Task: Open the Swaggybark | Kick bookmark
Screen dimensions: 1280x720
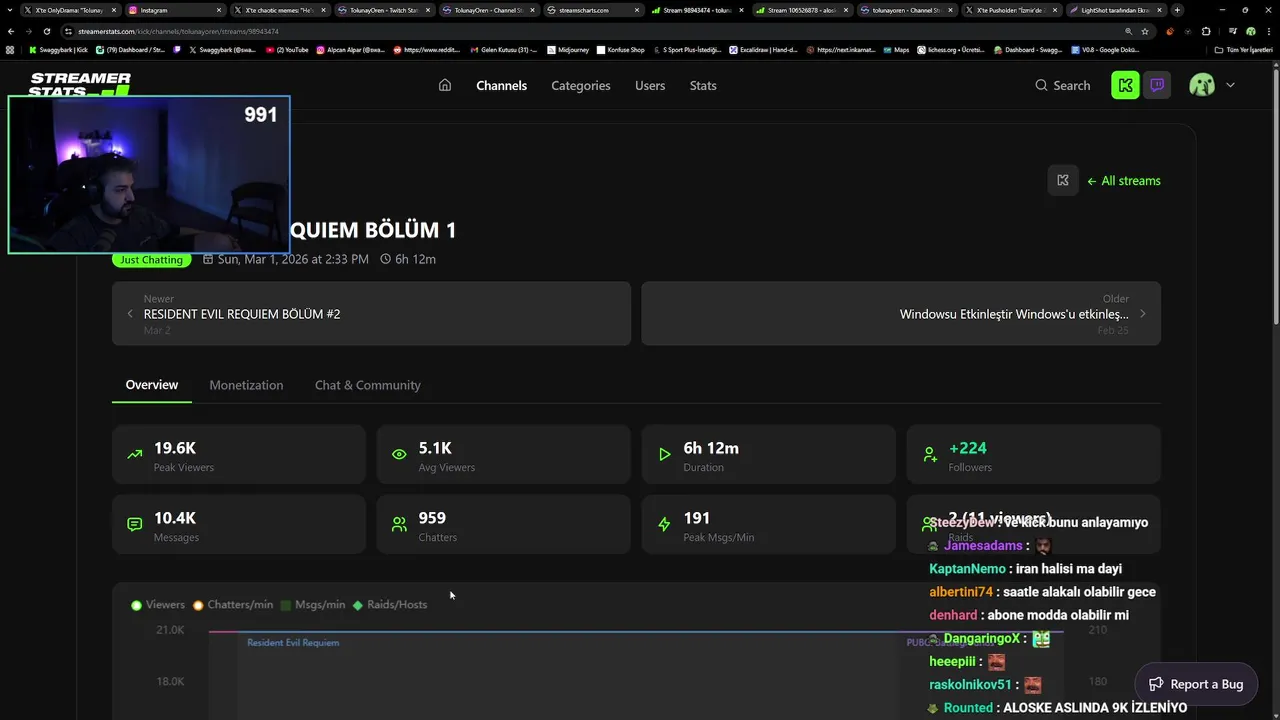Action: click(60, 49)
